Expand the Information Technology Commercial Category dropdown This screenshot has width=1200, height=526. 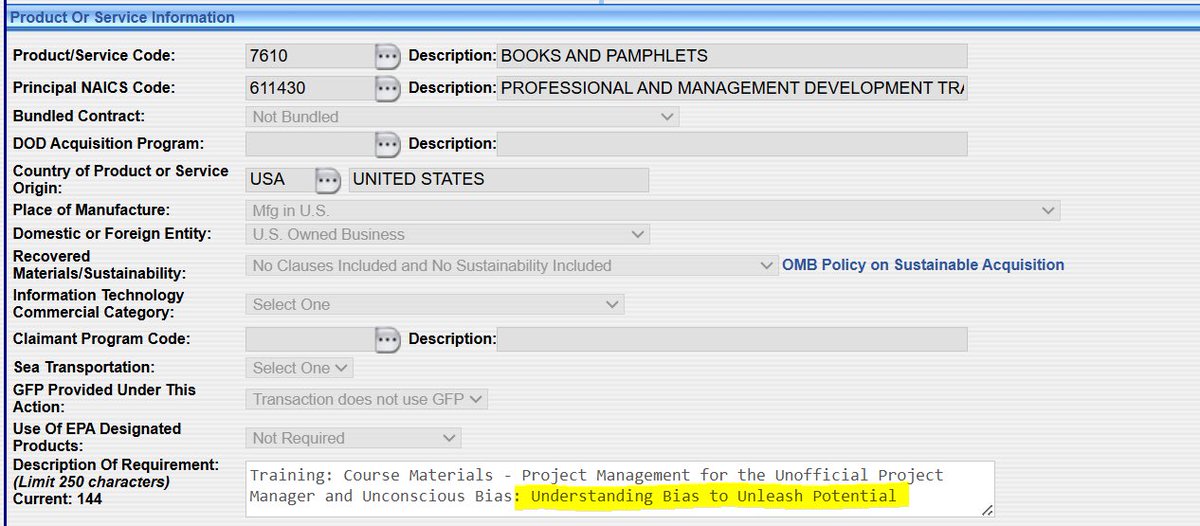(434, 304)
